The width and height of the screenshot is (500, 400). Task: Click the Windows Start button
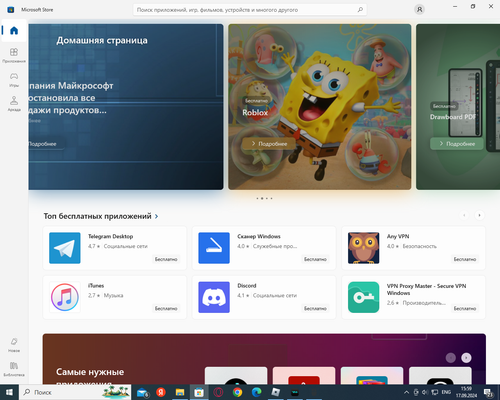[x=9, y=392]
